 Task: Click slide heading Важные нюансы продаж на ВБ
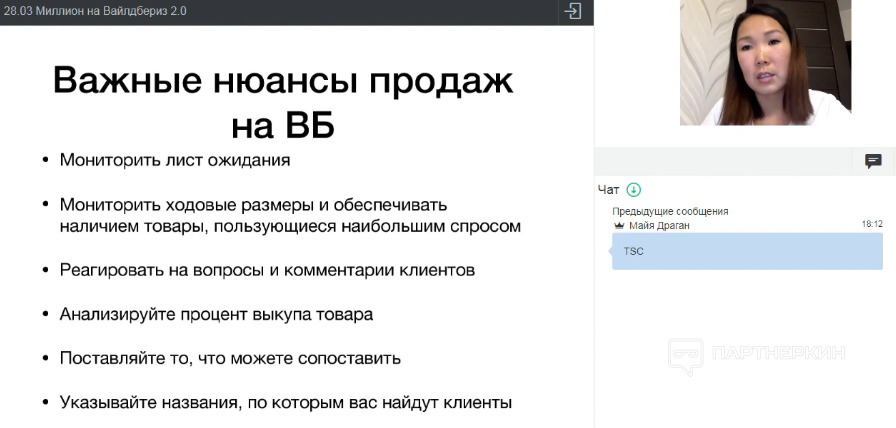[283, 103]
